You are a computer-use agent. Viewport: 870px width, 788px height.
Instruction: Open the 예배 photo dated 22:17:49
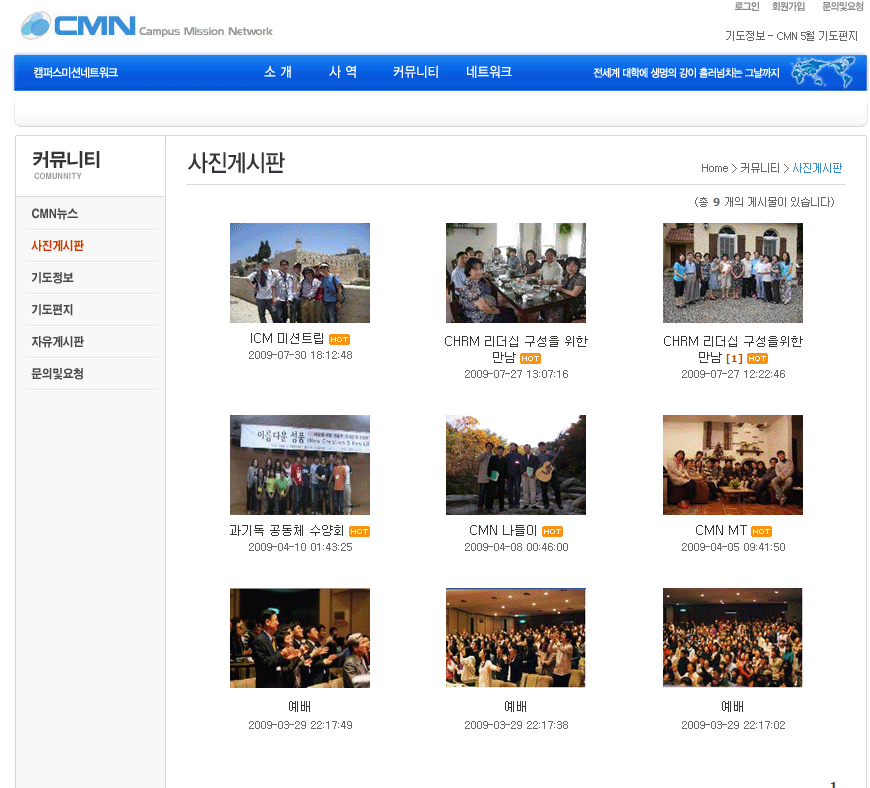(x=300, y=638)
